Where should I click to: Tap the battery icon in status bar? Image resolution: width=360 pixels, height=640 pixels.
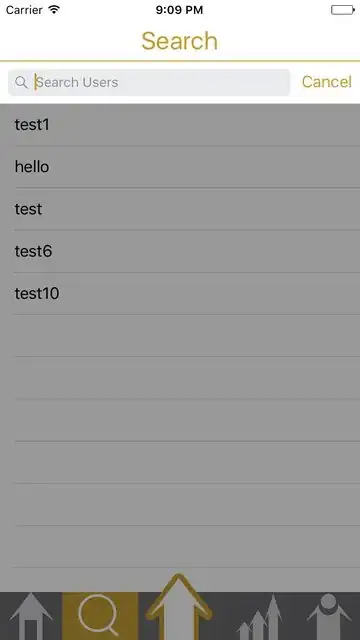(x=342, y=10)
